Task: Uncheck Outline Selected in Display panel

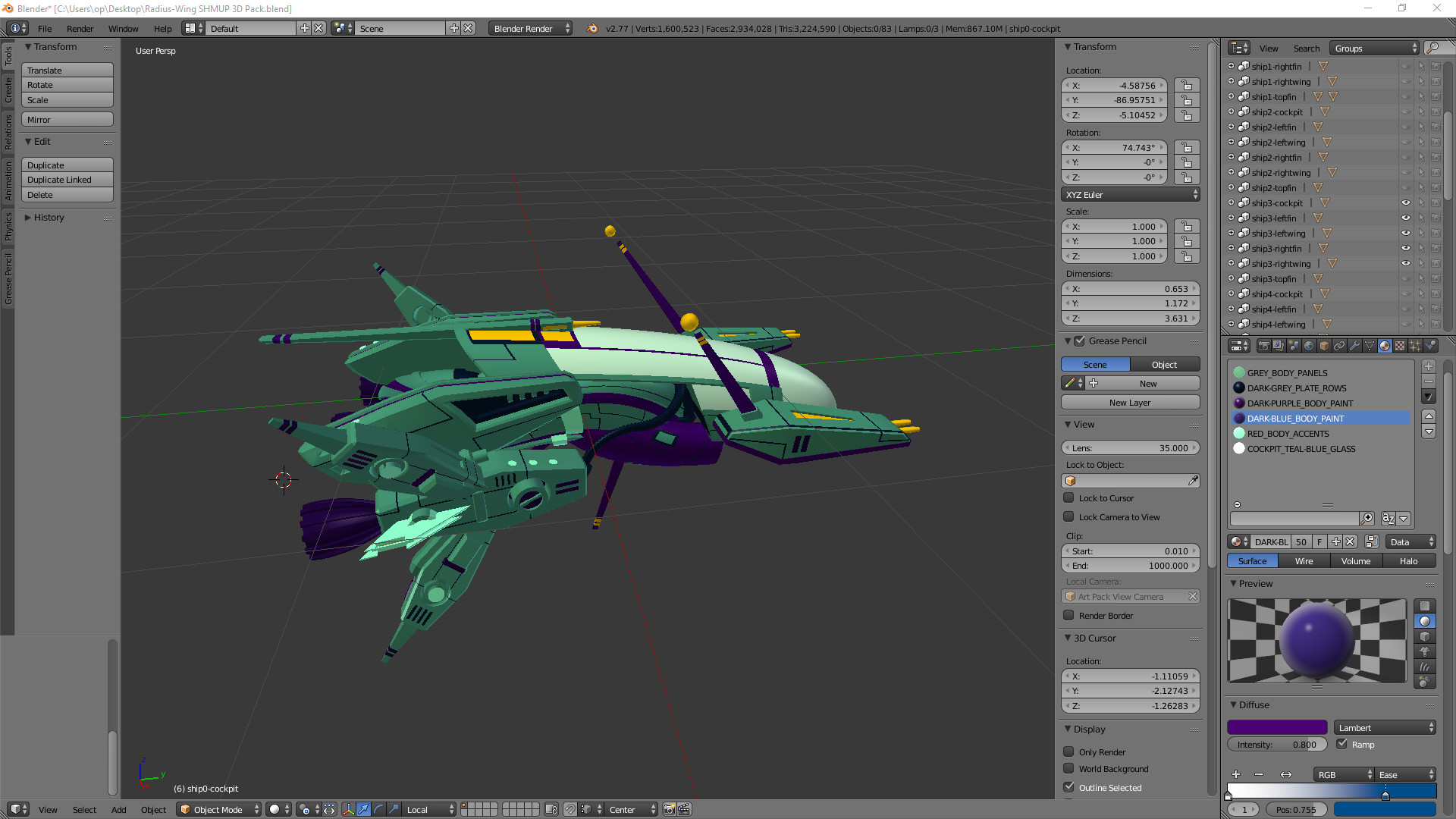Action: (1069, 787)
